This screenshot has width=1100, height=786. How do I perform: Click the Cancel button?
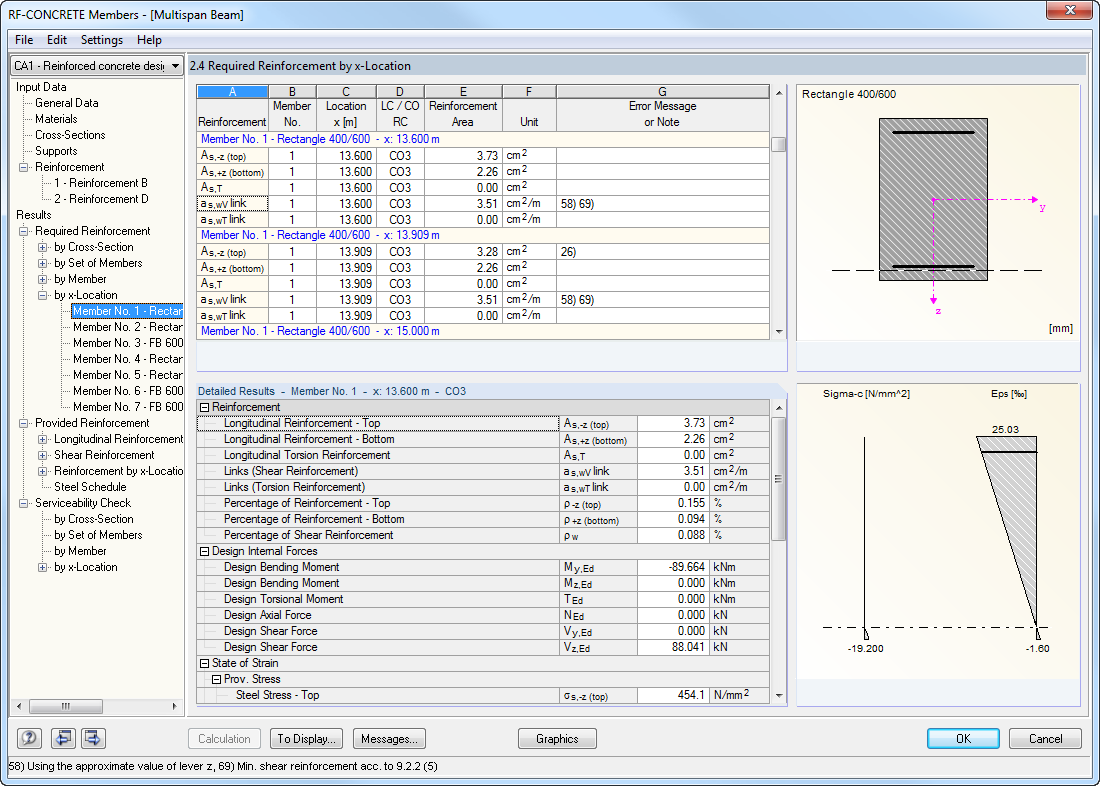[1045, 738]
